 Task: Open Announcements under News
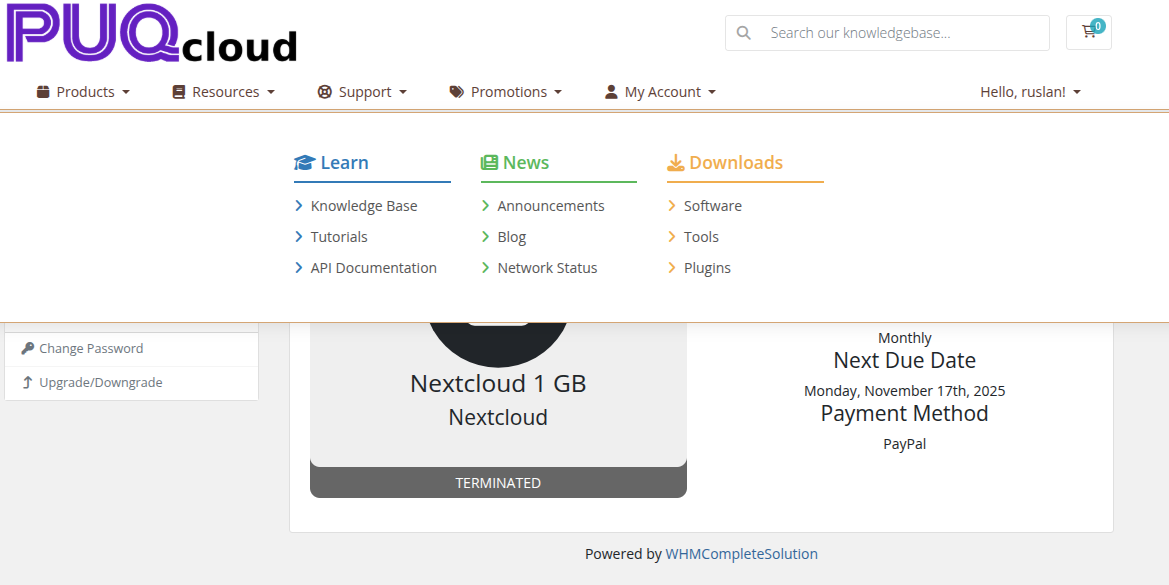[x=551, y=206]
